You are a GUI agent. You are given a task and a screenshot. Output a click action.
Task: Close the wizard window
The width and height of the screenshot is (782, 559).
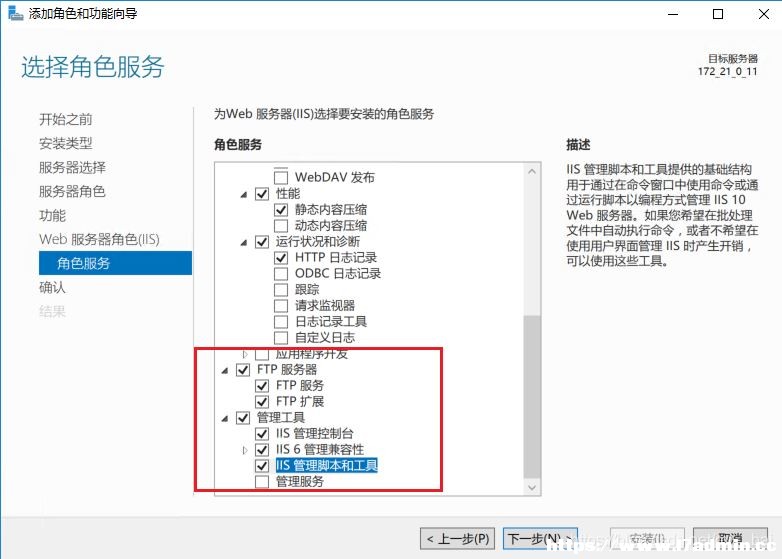[x=764, y=14]
